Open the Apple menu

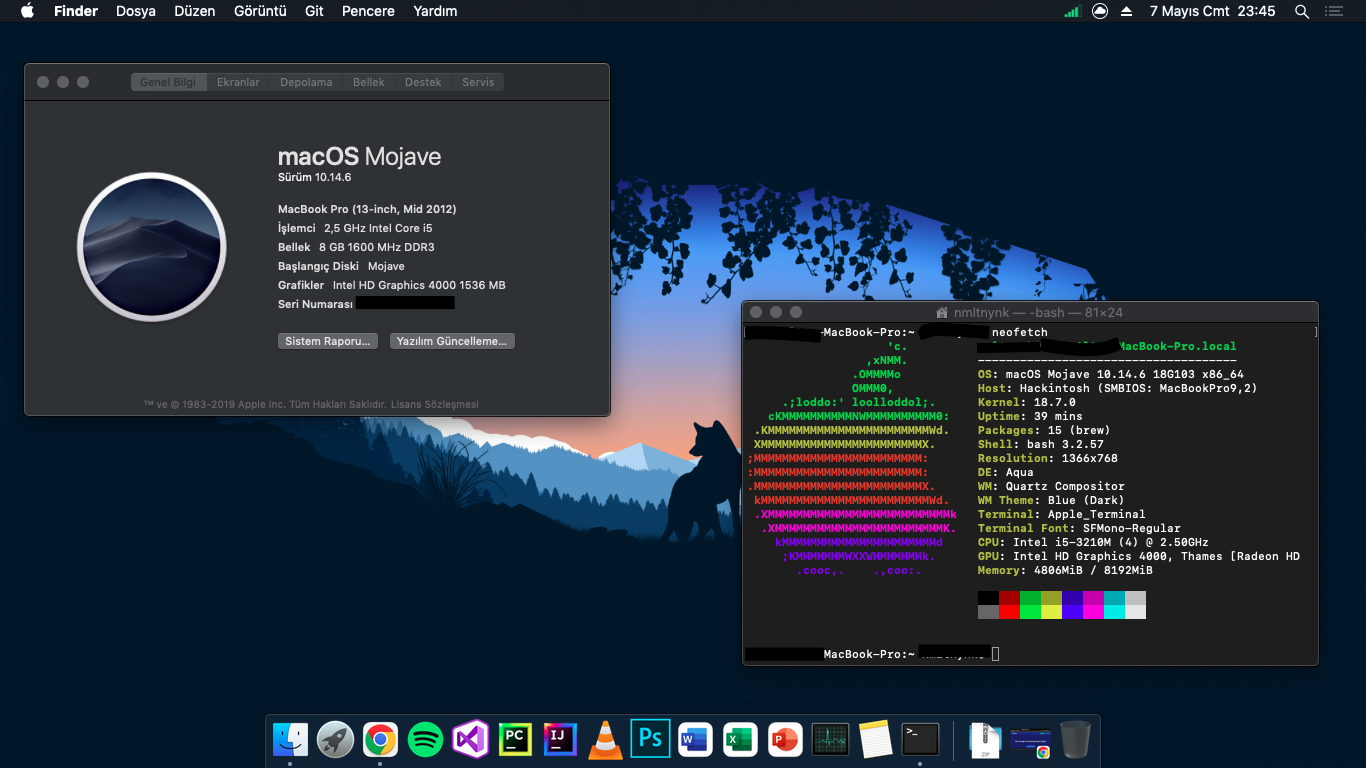(x=27, y=11)
